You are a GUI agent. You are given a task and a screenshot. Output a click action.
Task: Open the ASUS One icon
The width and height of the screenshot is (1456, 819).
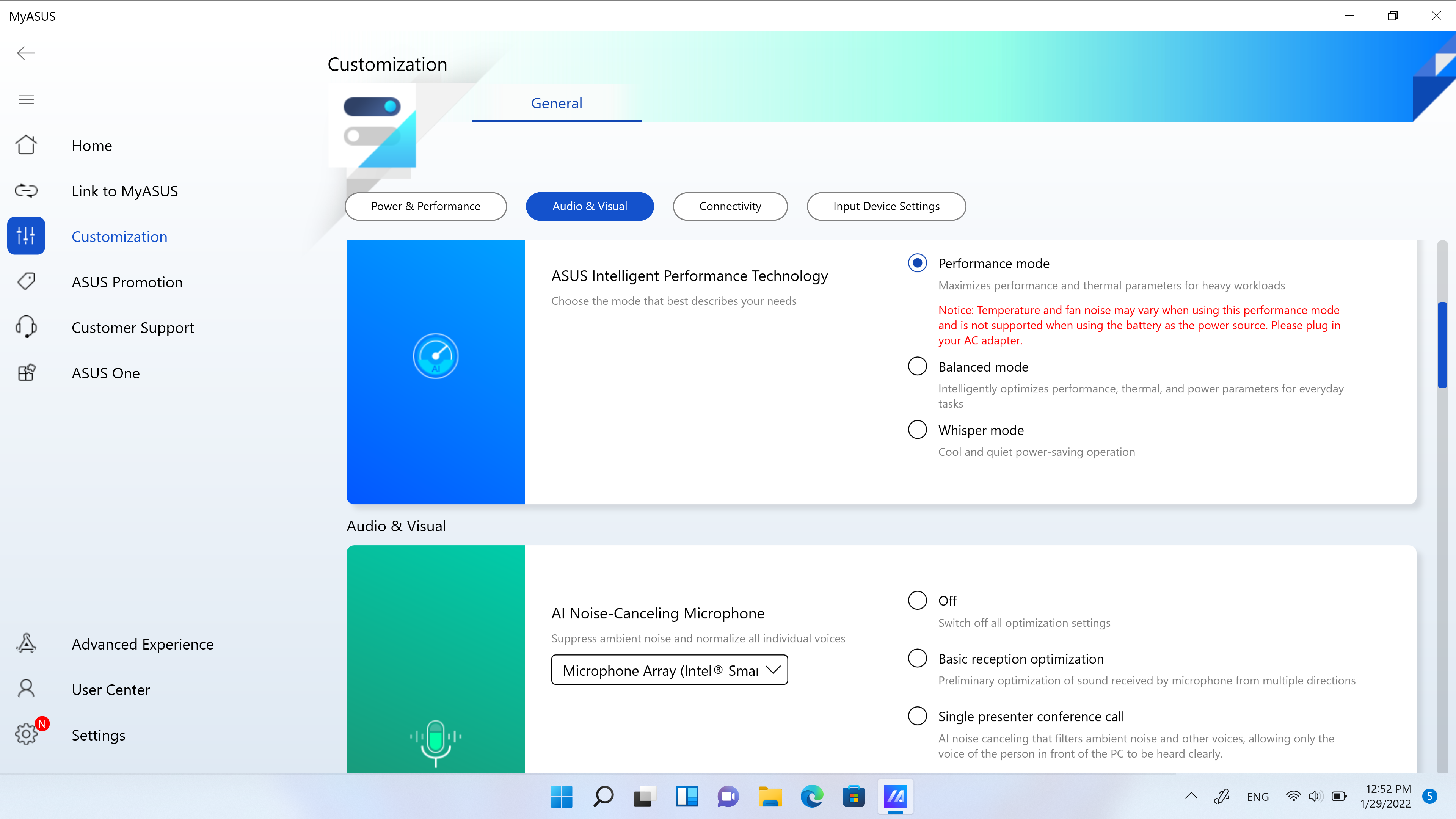coord(26,372)
